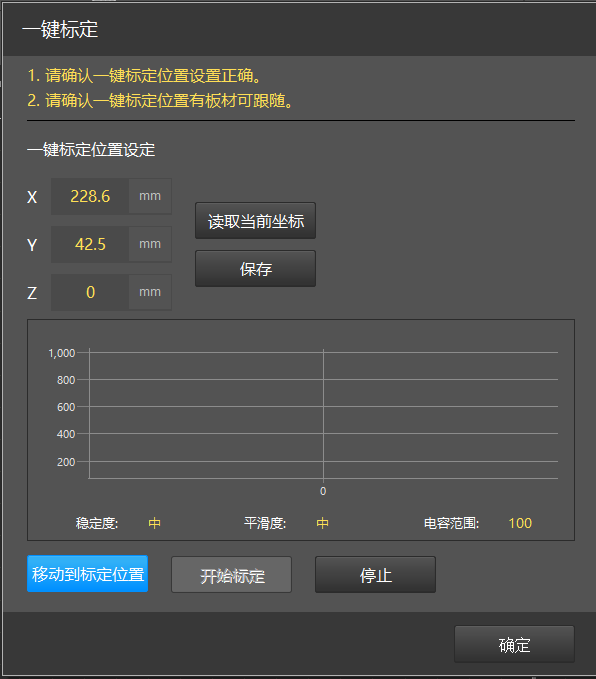Select the X coordinate field 228.6

point(90,196)
